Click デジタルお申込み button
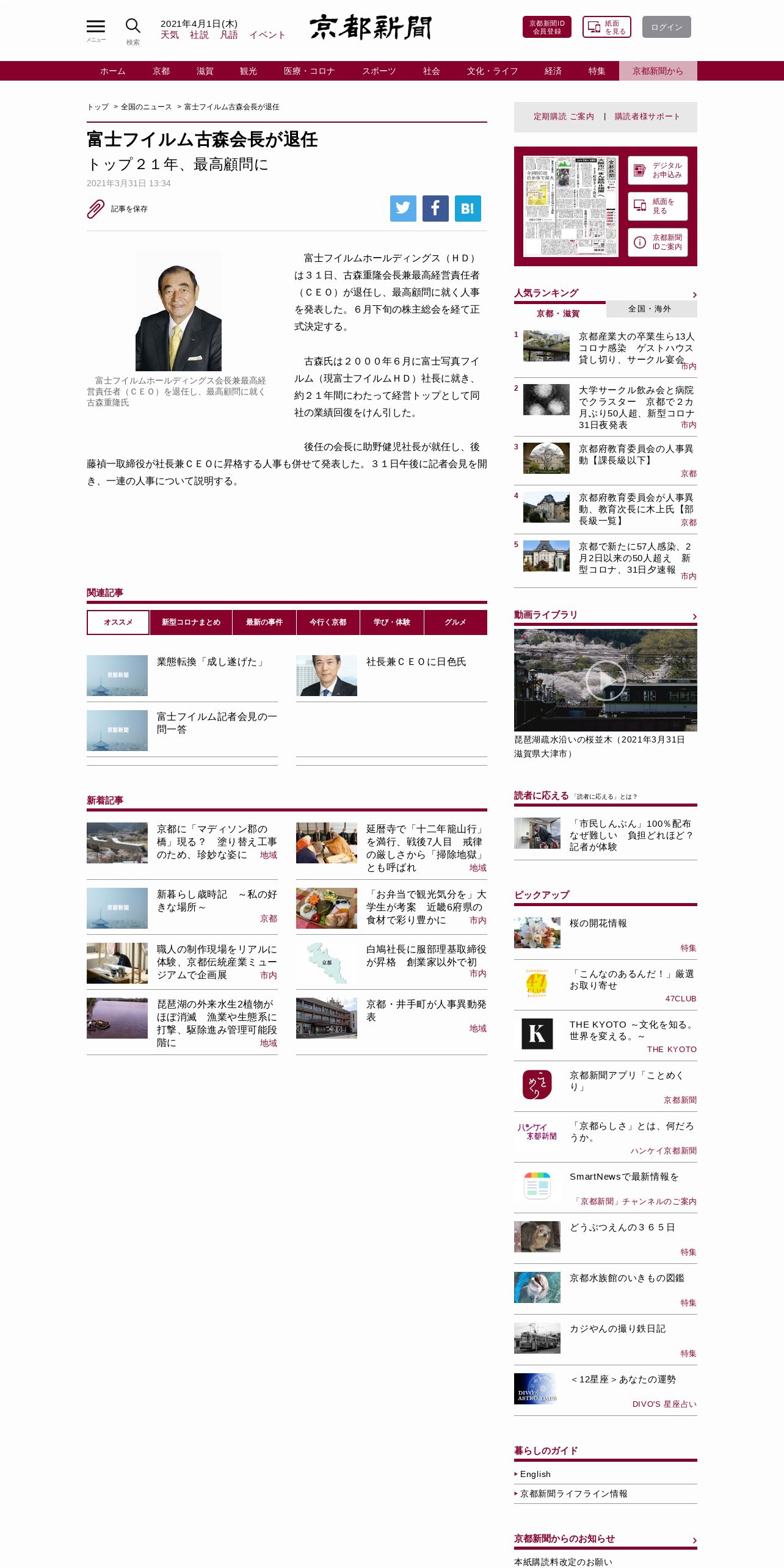The height and width of the screenshot is (1568, 784). tap(658, 170)
